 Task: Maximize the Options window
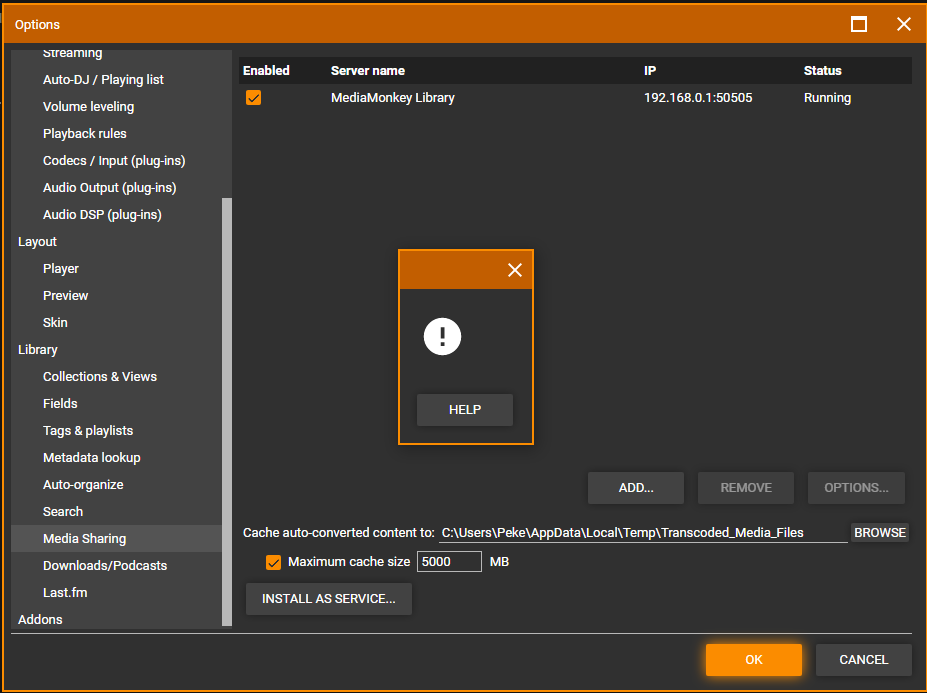pyautogui.click(x=858, y=24)
